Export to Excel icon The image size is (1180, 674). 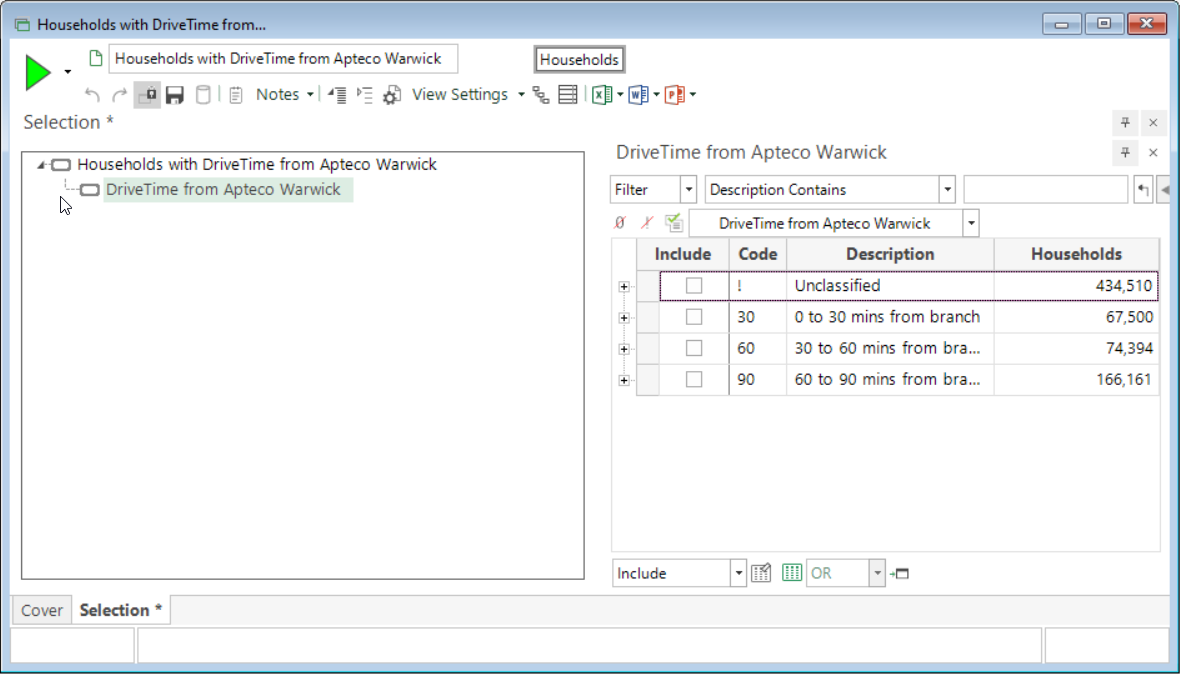[601, 95]
